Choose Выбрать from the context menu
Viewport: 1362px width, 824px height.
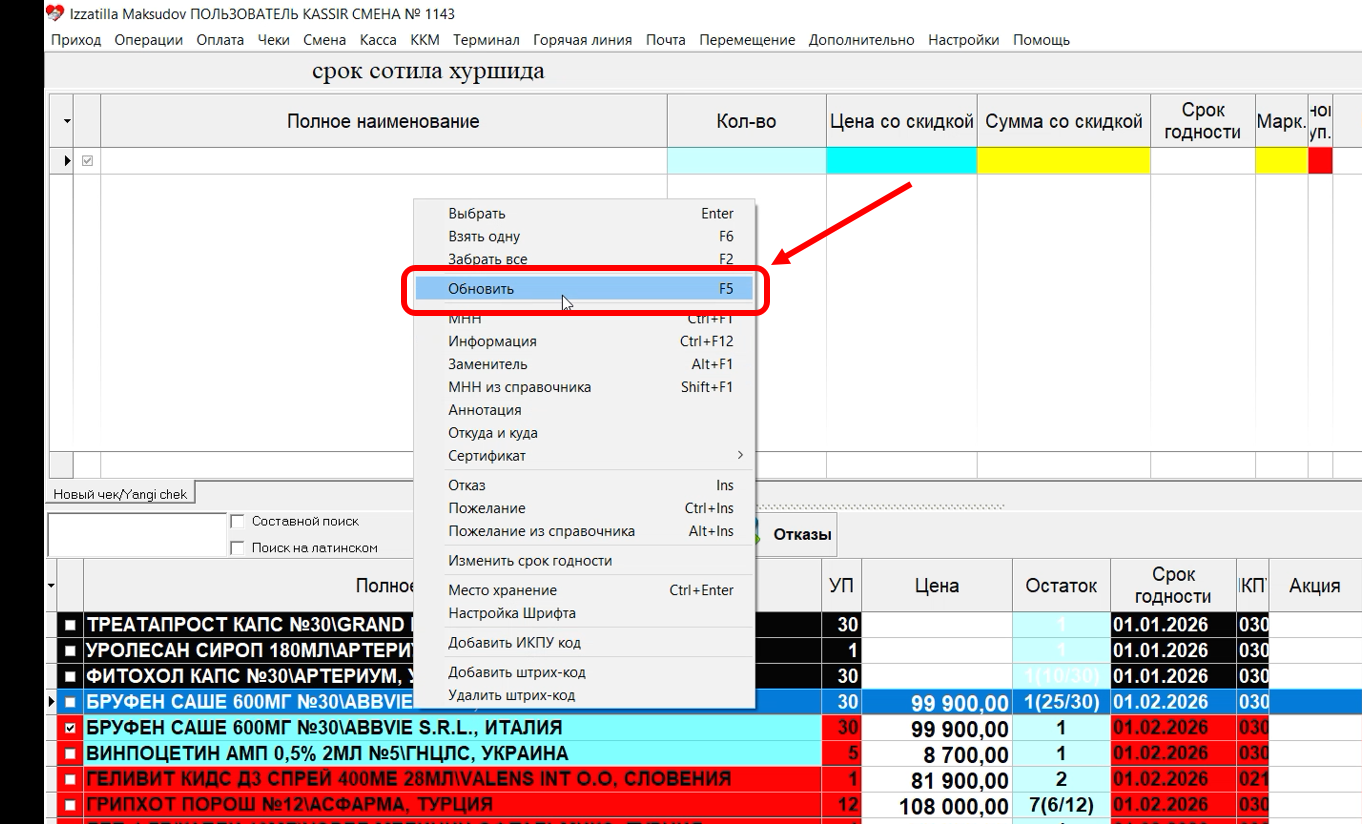pyautogui.click(x=584, y=213)
